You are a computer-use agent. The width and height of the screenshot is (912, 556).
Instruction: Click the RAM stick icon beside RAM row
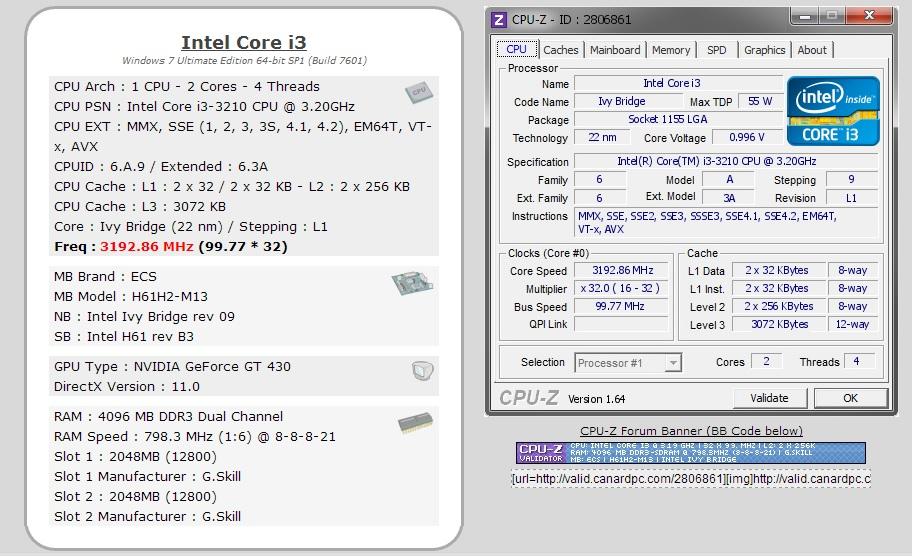pos(415,423)
